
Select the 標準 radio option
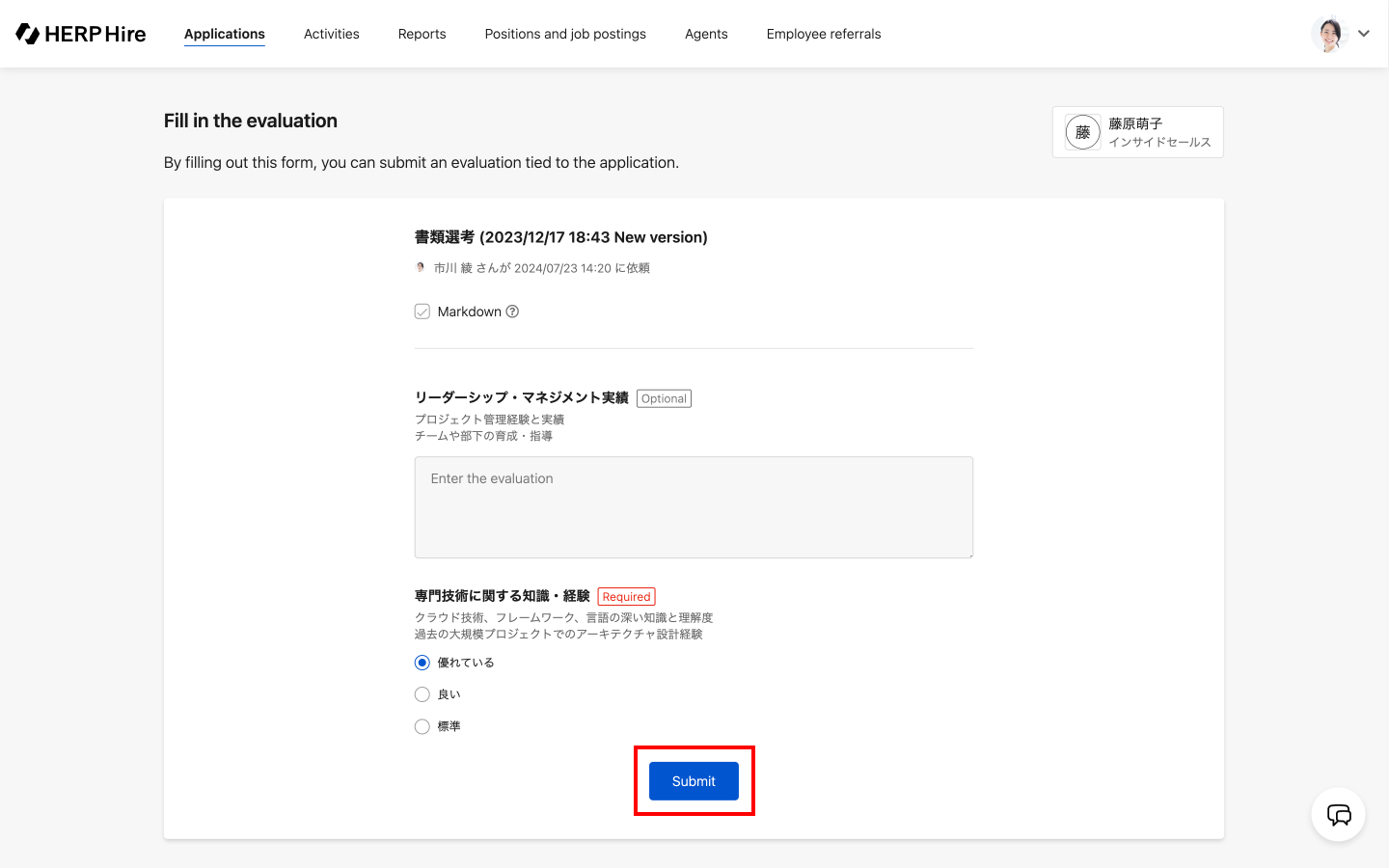422,726
